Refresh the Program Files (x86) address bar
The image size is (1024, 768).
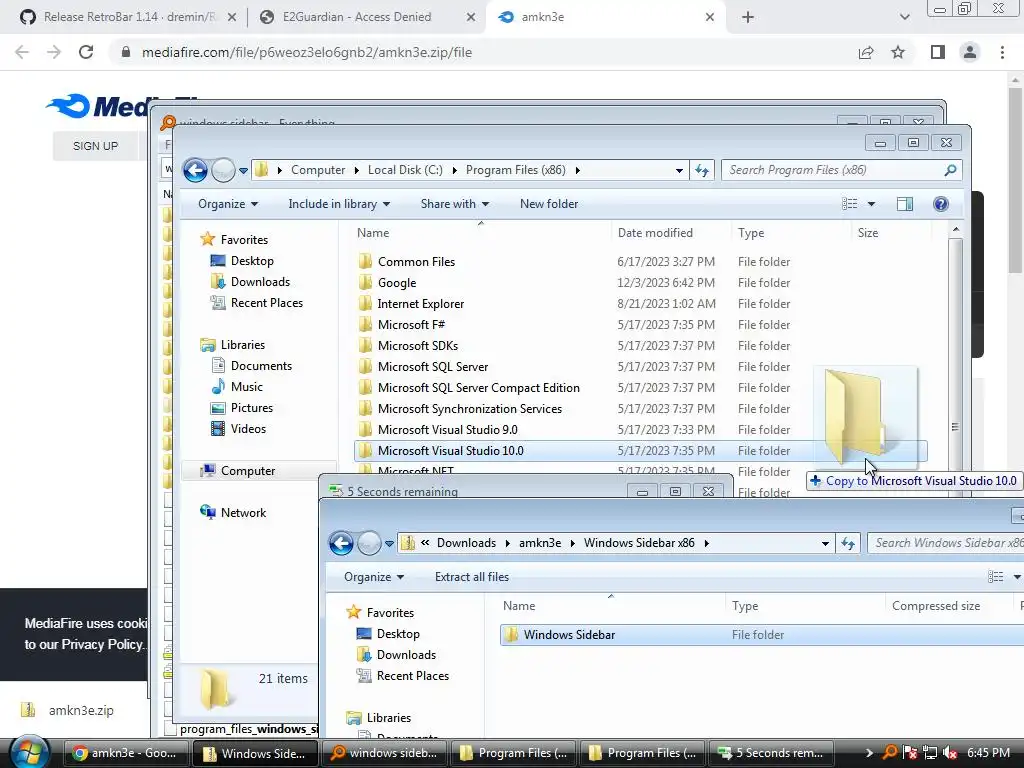pos(702,170)
